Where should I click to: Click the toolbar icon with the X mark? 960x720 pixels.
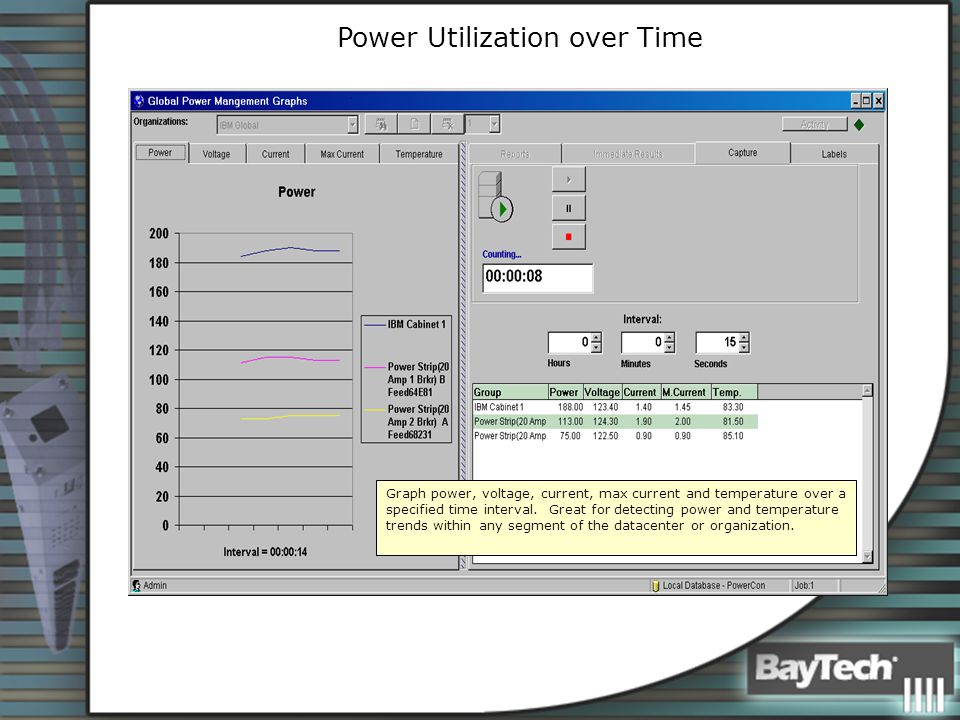click(x=448, y=124)
